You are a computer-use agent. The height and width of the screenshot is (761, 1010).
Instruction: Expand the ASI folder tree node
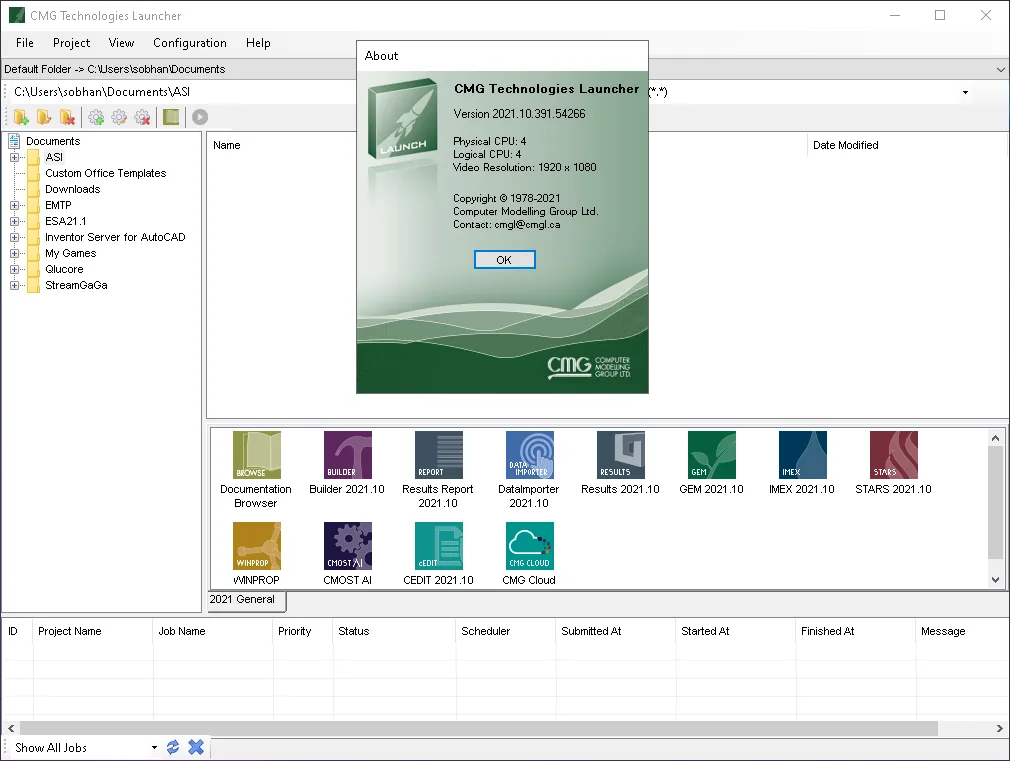[x=14, y=157]
